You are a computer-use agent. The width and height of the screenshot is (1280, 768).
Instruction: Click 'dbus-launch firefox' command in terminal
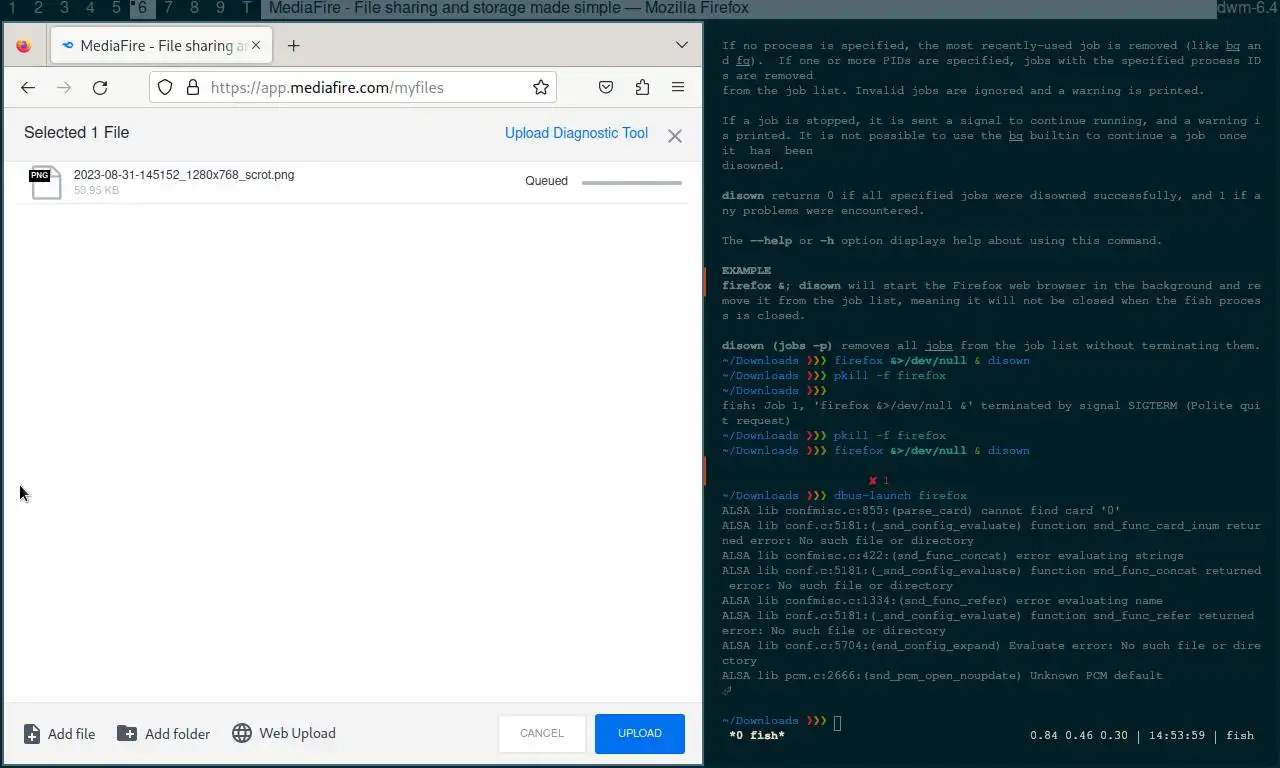(x=900, y=496)
